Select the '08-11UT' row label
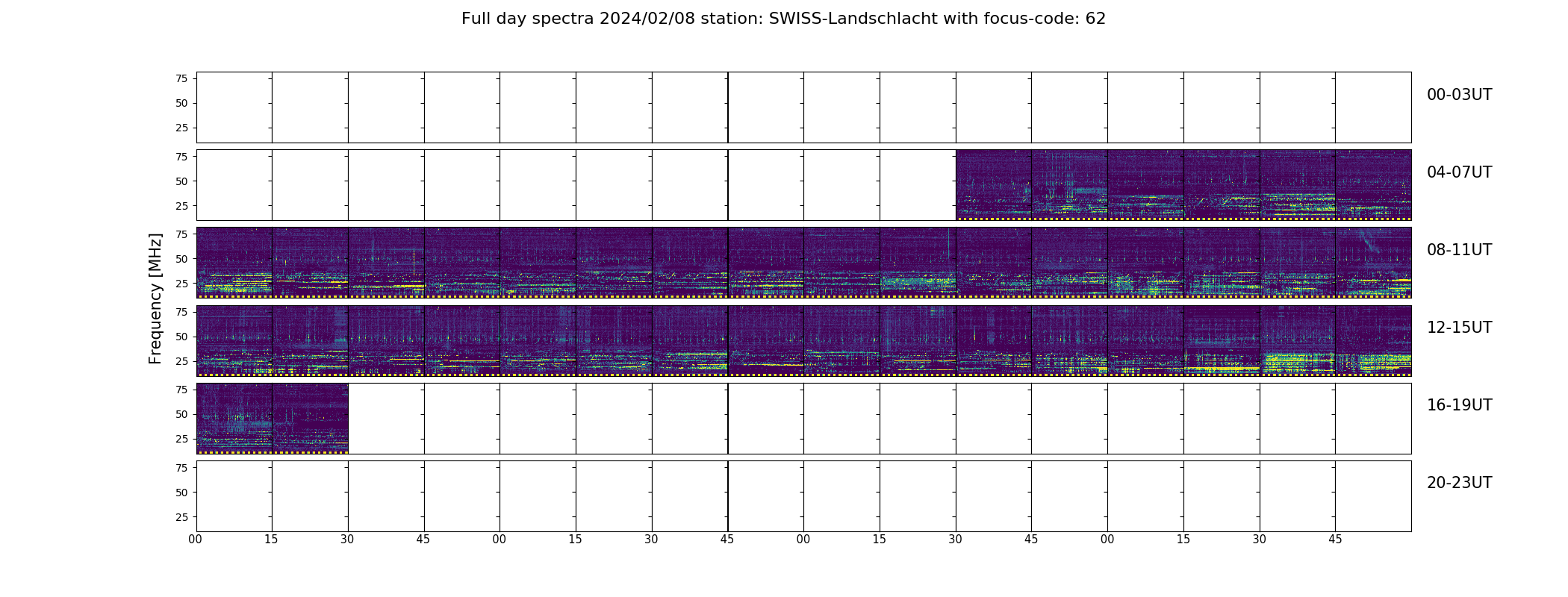 [x=1459, y=250]
